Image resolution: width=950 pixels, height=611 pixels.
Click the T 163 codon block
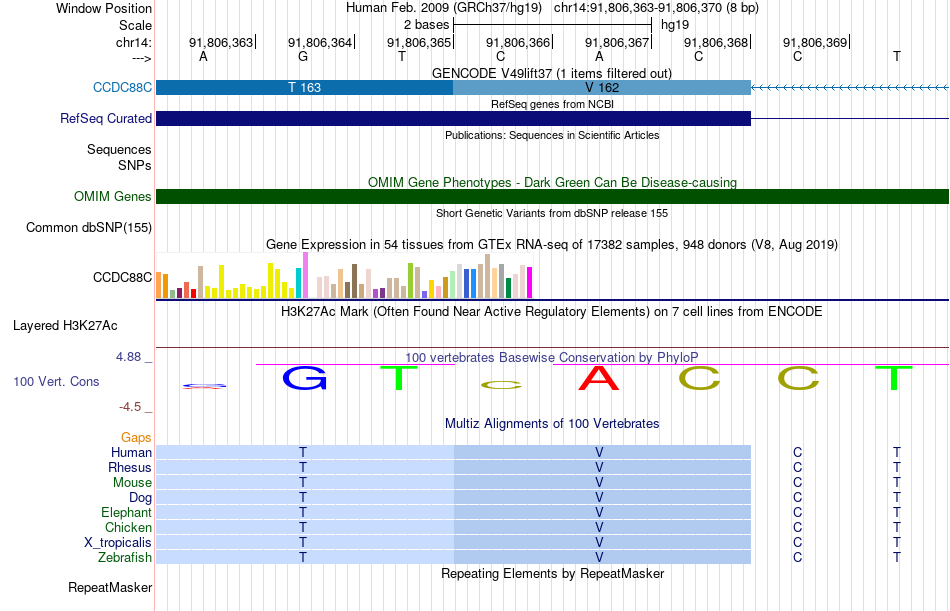[304, 87]
